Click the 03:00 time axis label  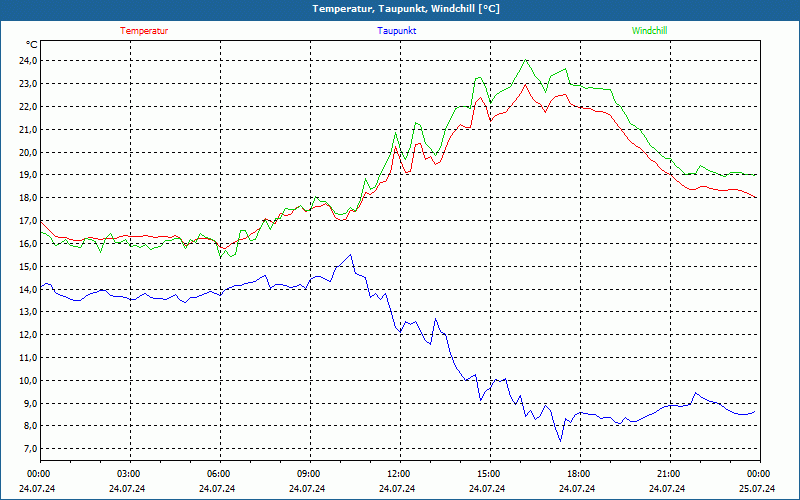130,474
